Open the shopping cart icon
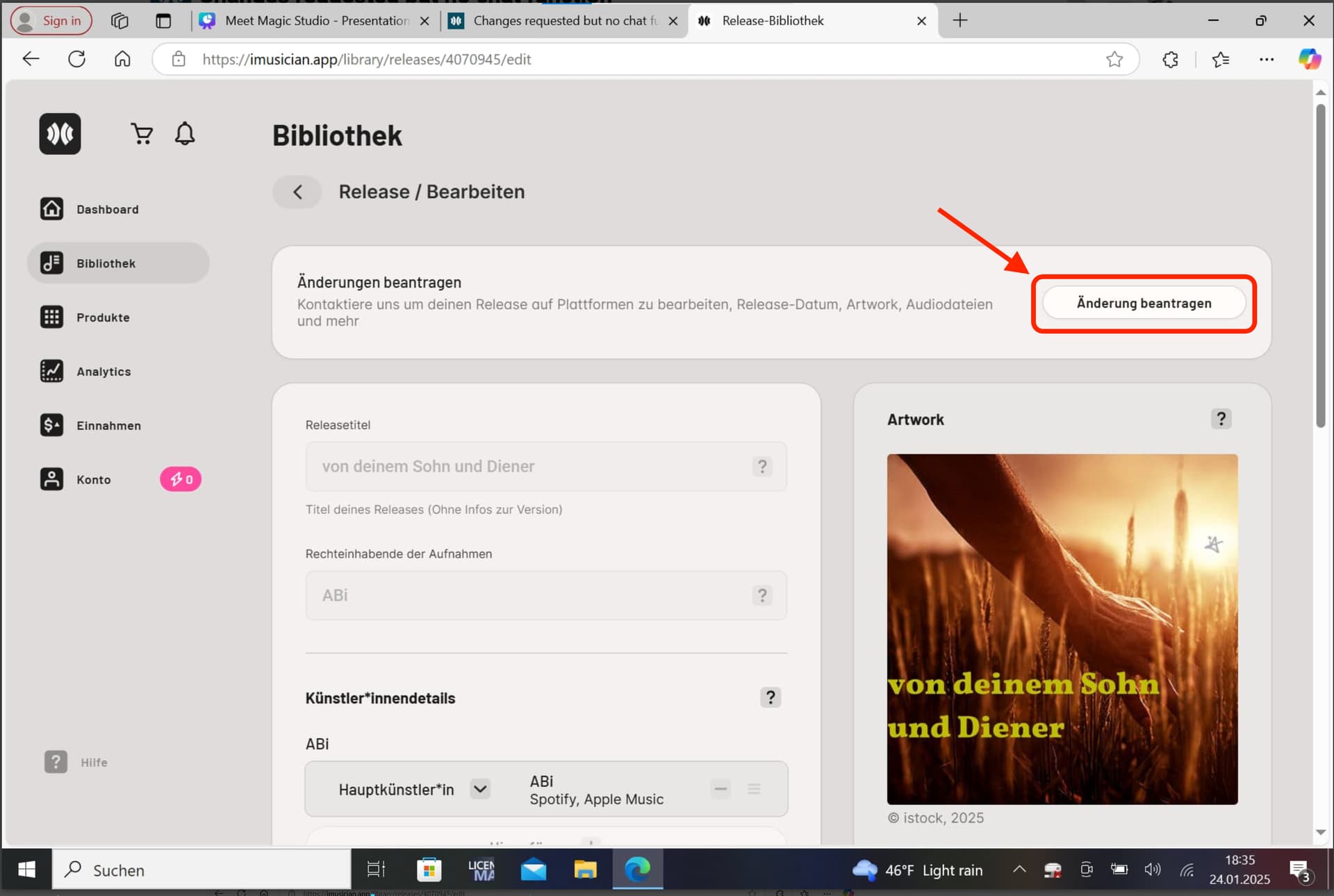This screenshot has height=896, width=1334. tap(142, 133)
